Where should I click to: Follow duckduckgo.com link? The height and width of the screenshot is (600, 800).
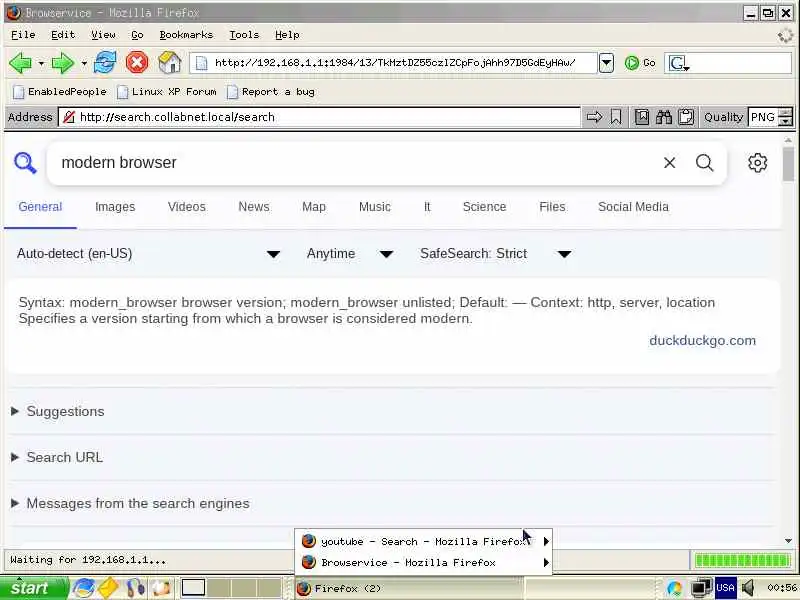(703, 340)
